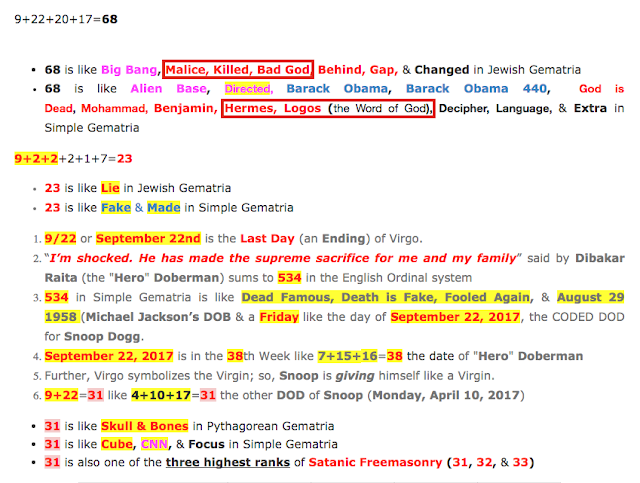Click the bold word "Language"
The height and width of the screenshot is (483, 640).
[522, 108]
